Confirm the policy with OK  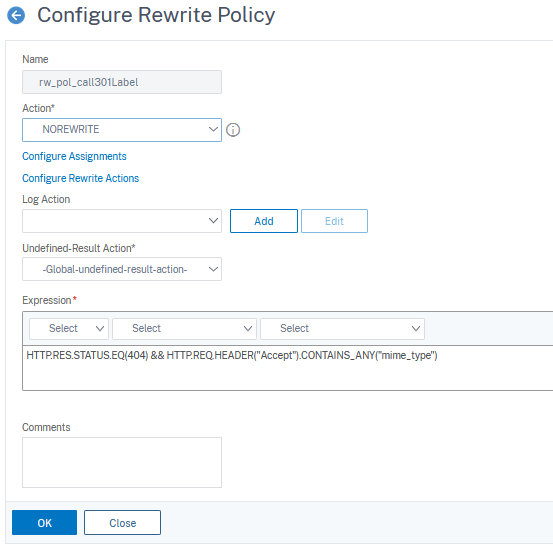[44, 523]
